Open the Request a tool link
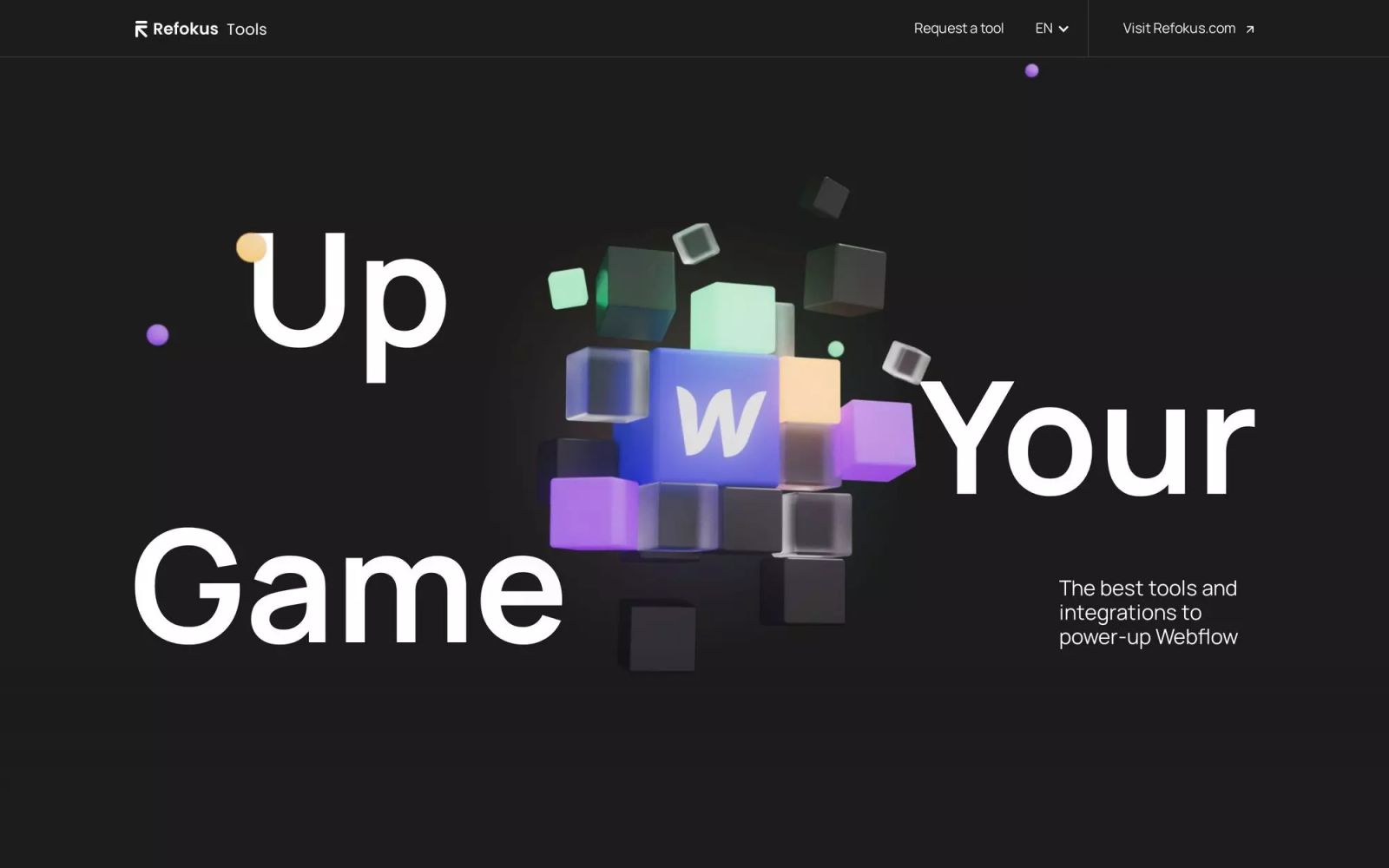This screenshot has height=868, width=1389. pos(958,29)
